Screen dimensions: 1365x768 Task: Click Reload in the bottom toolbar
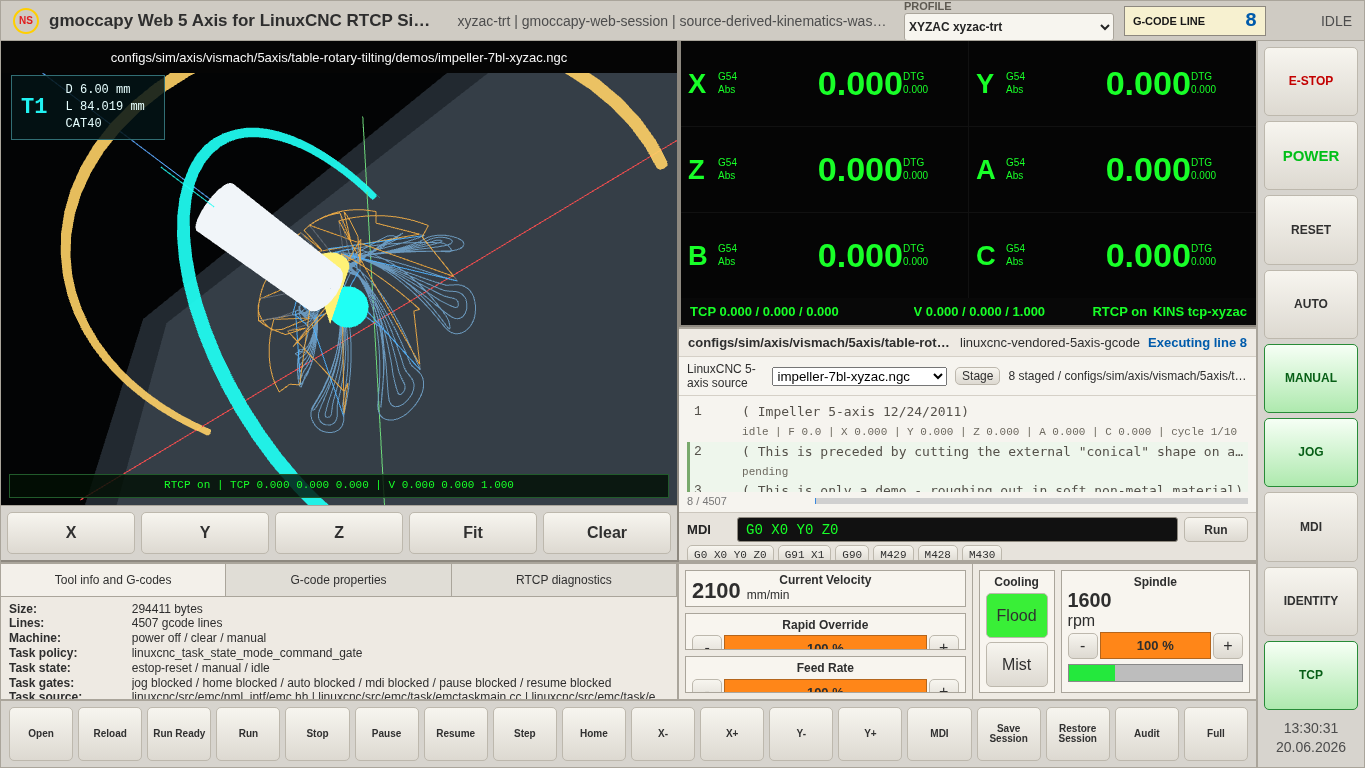[x=110, y=734]
